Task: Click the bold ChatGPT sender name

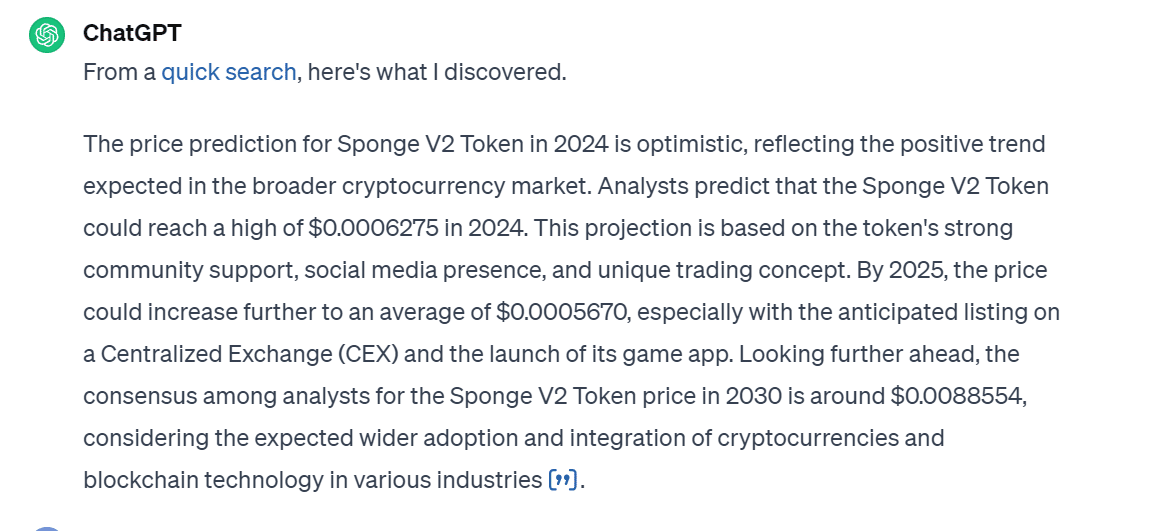Action: click(x=132, y=33)
